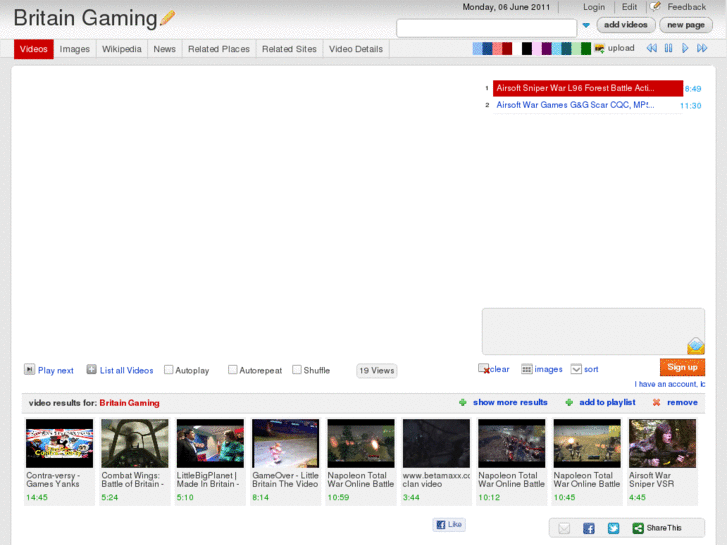Viewport: 727px width, 545px height.
Task: Share on Twitter bird icon
Action: [x=613, y=528]
